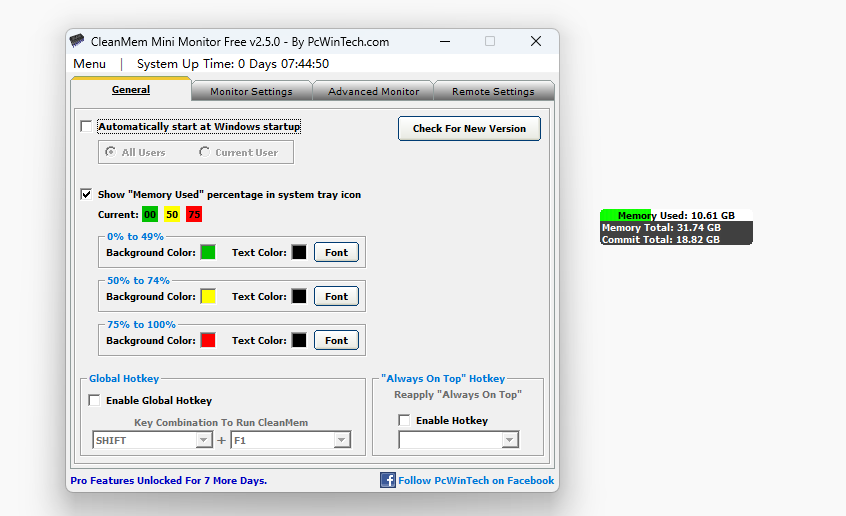This screenshot has width=846, height=516.
Task: Follow PcWinTech on Facebook link
Action: (x=475, y=481)
